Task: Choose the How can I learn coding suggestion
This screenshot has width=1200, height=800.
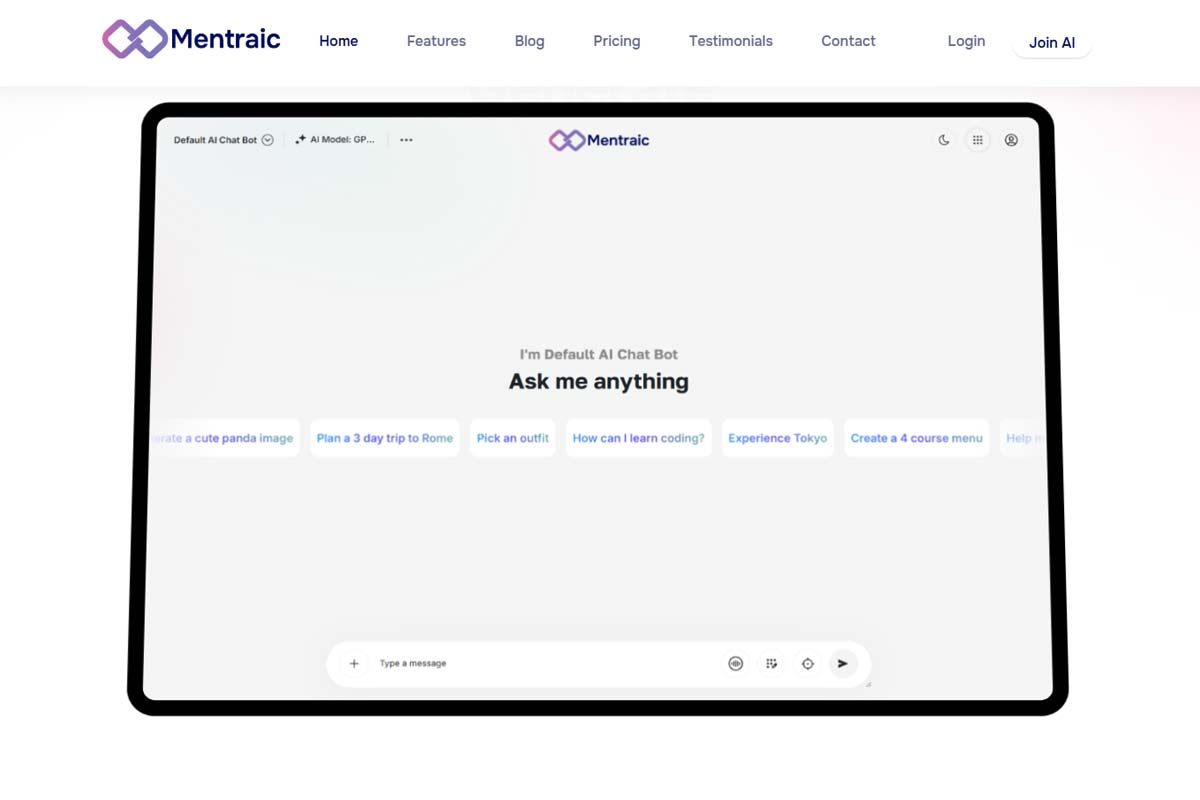Action: click(638, 438)
